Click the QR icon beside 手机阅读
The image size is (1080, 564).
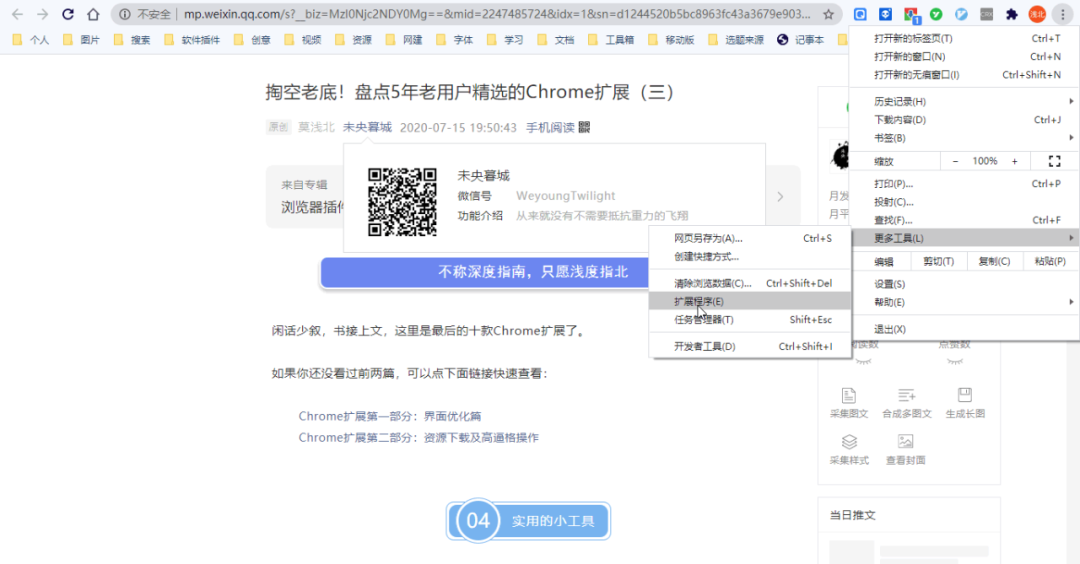coord(584,127)
